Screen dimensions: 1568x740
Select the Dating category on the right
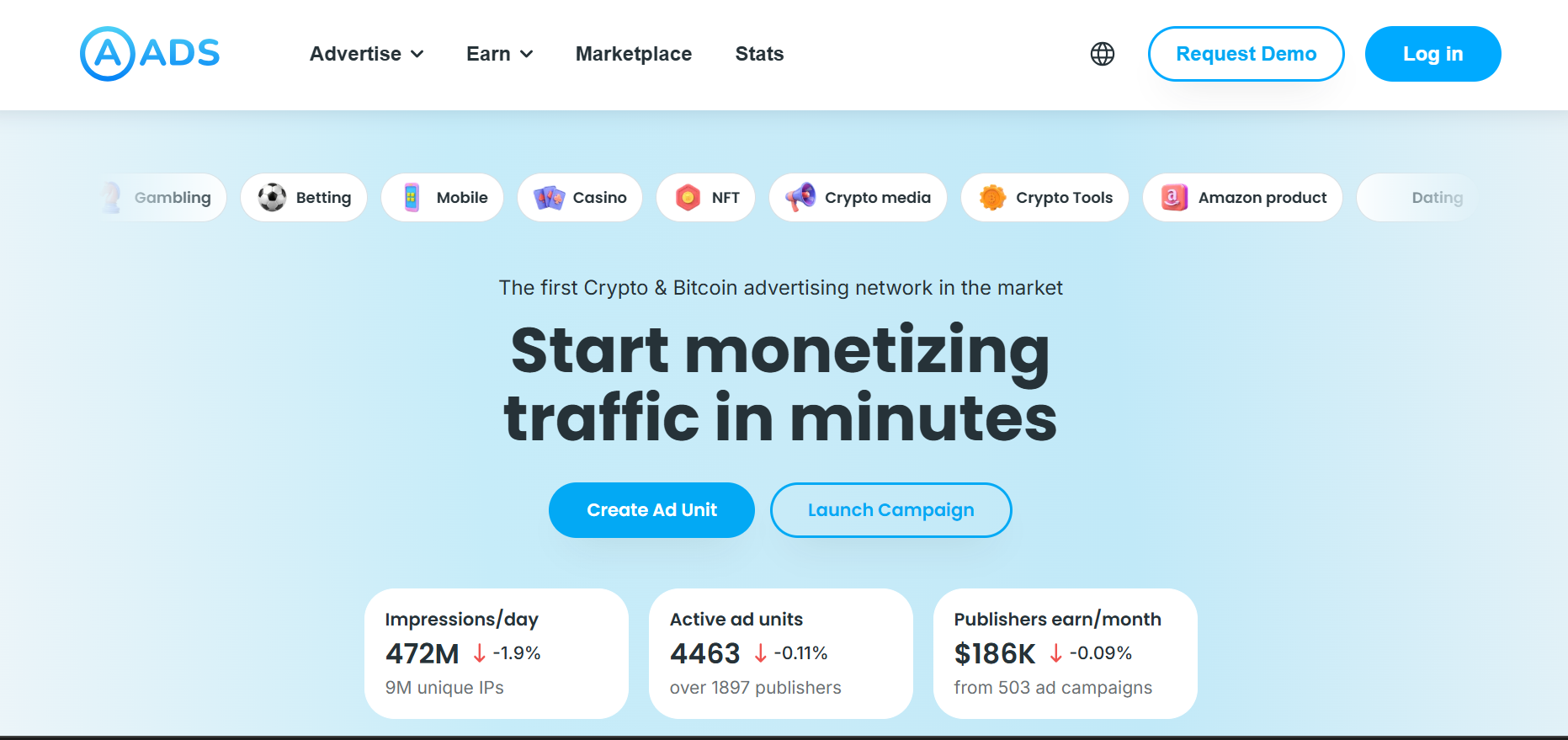[1437, 197]
